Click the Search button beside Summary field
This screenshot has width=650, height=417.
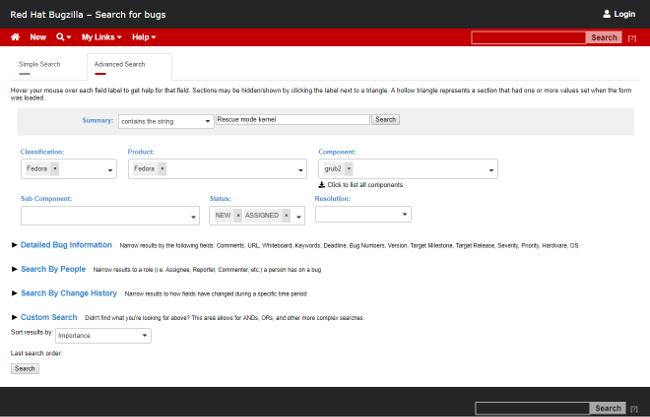(x=386, y=119)
